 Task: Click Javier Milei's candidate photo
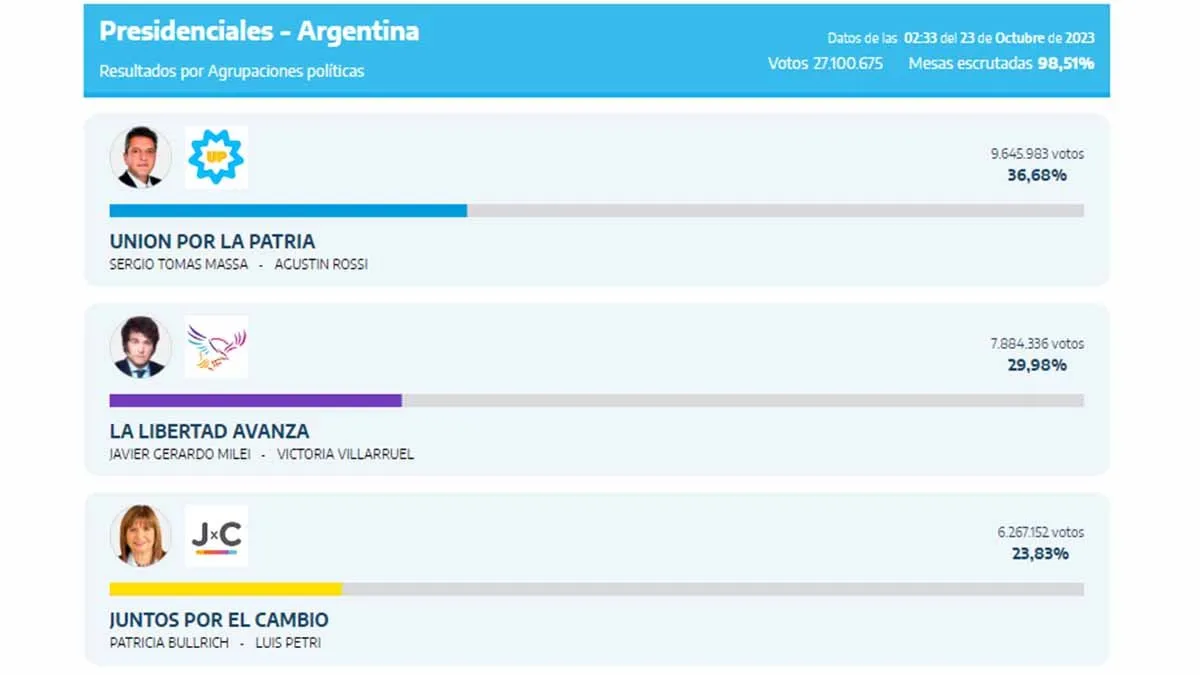pos(140,347)
